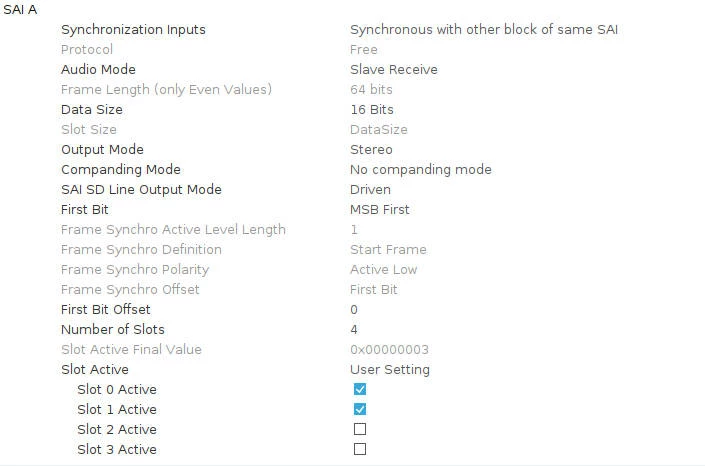
Task: Change the Driven SD line output value
Action: coord(370,189)
